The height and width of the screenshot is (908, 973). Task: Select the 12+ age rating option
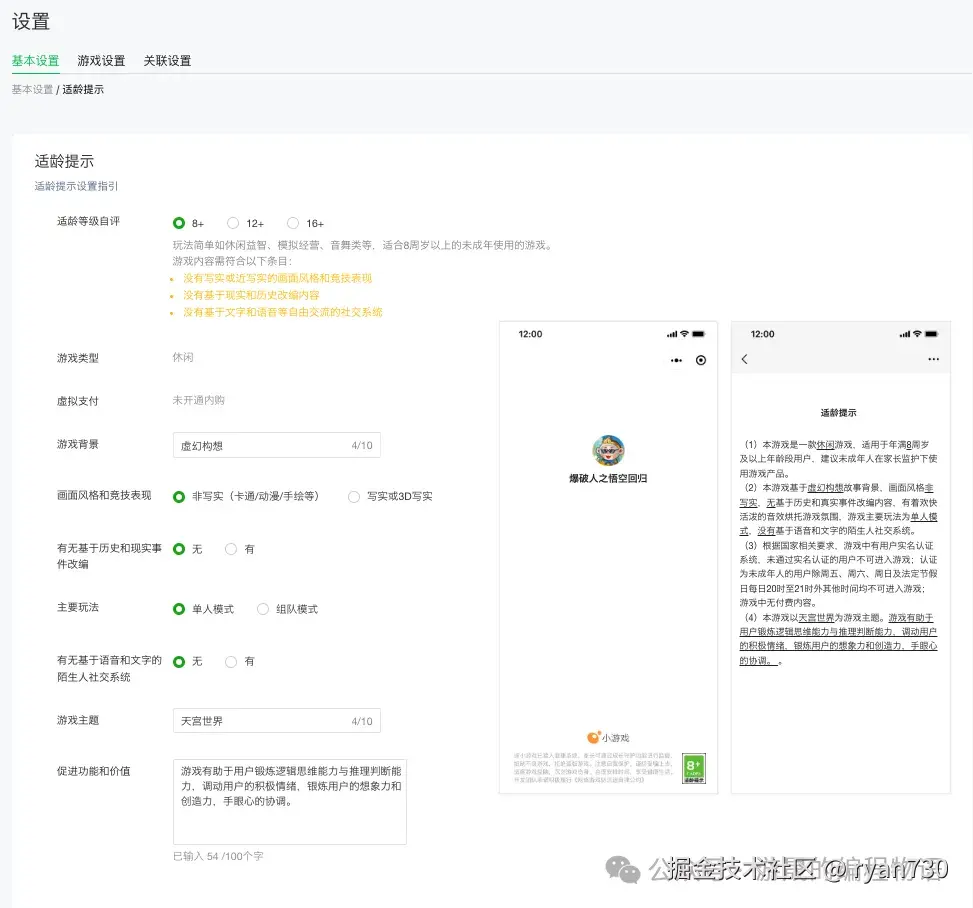(x=232, y=223)
